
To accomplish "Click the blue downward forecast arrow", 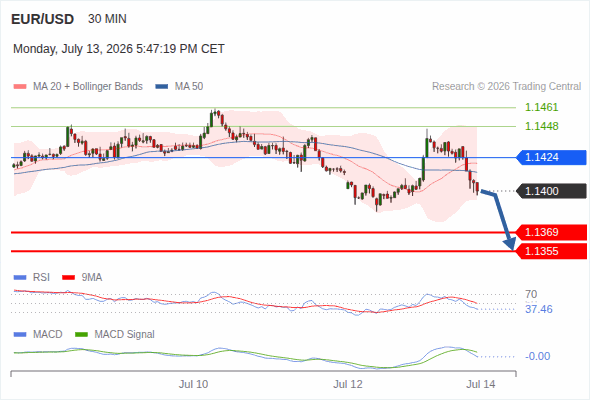I will click(x=499, y=220).
